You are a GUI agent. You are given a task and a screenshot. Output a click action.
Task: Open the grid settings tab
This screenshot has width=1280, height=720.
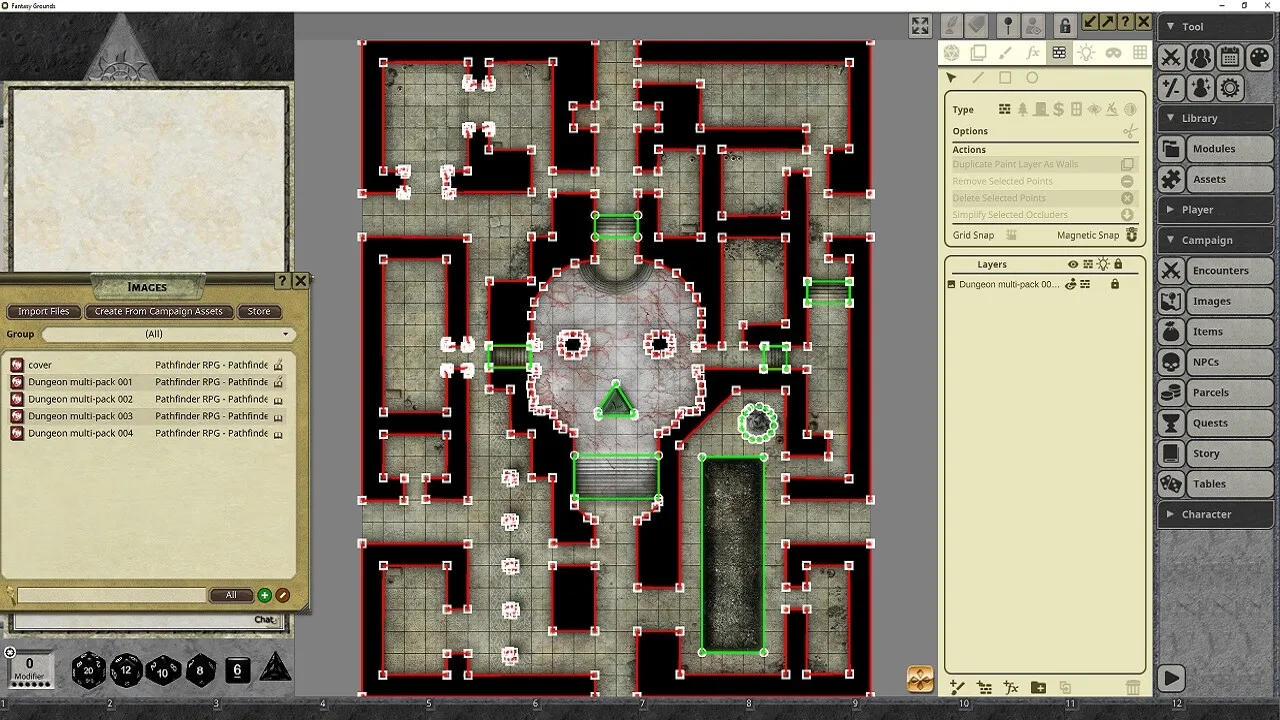pos(1140,52)
